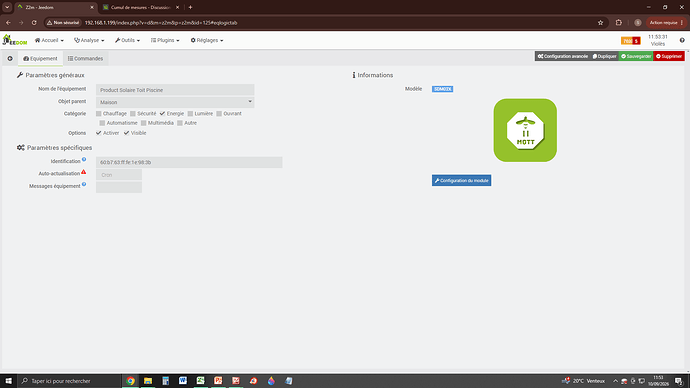This screenshot has width=690, height=388.
Task: Open the browser extensions puzzle icon
Action: [619, 22]
